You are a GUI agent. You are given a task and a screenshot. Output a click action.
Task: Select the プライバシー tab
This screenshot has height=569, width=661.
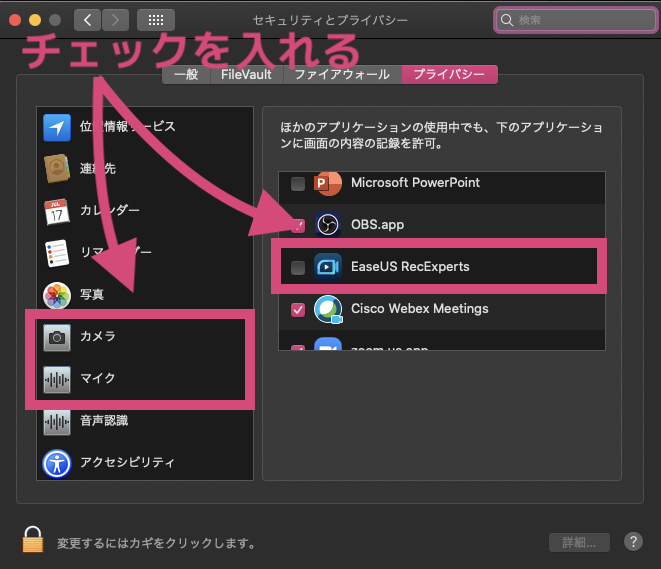click(449, 75)
